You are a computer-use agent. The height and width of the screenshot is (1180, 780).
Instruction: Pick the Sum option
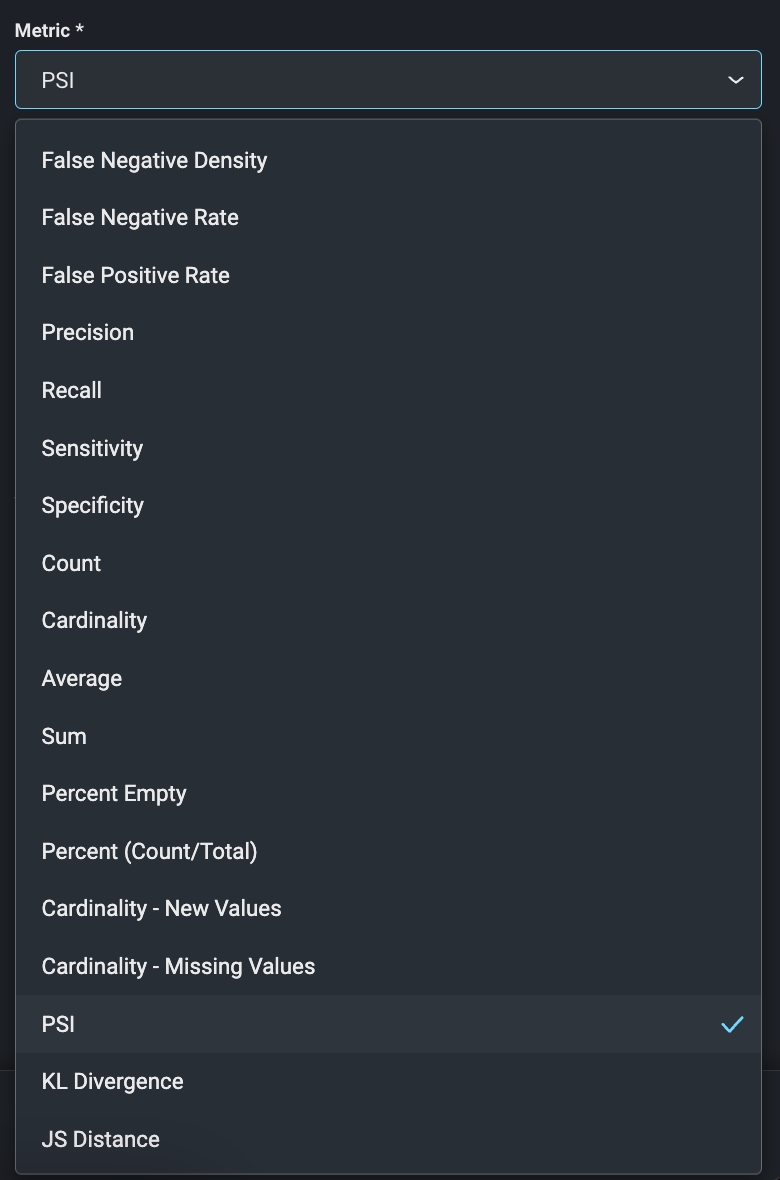64,736
